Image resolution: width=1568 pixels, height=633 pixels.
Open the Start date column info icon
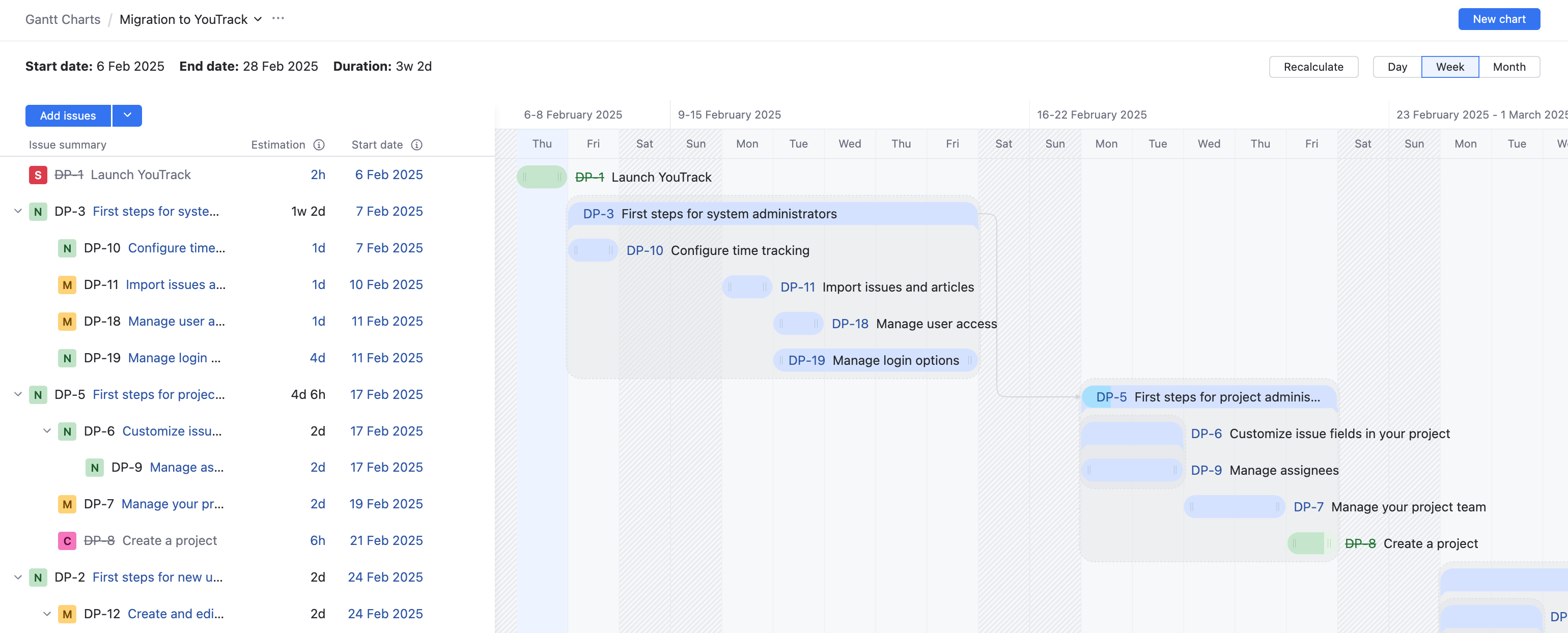click(x=416, y=145)
